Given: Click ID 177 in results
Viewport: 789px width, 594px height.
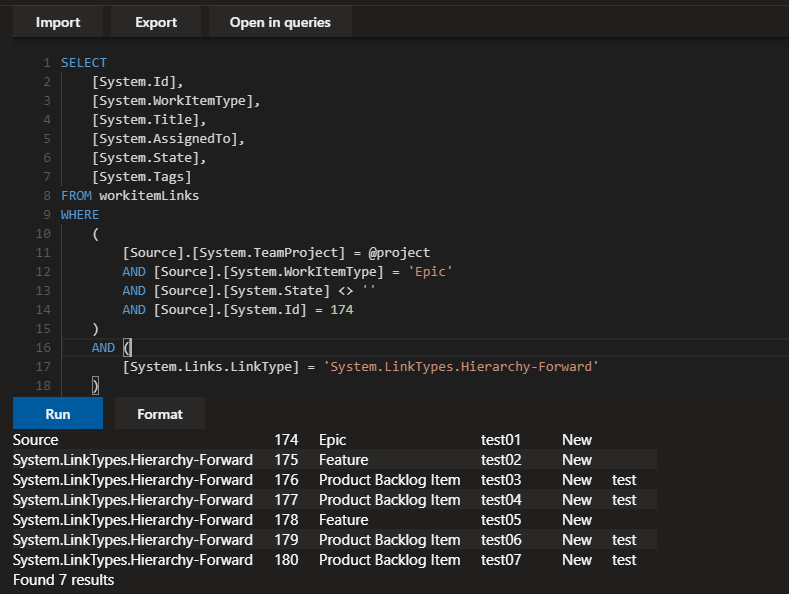Looking at the screenshot, I should 286,500.
